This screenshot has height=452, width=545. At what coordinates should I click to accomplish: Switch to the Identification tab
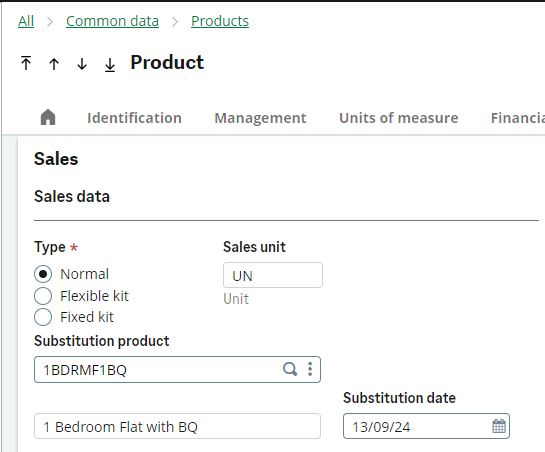[135, 118]
